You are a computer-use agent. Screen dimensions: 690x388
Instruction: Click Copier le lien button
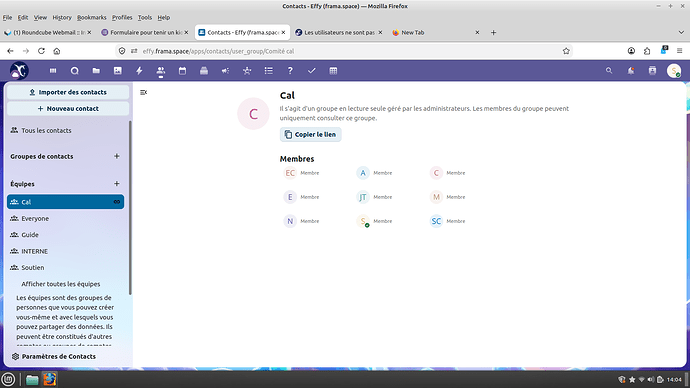pyautogui.click(x=310, y=135)
